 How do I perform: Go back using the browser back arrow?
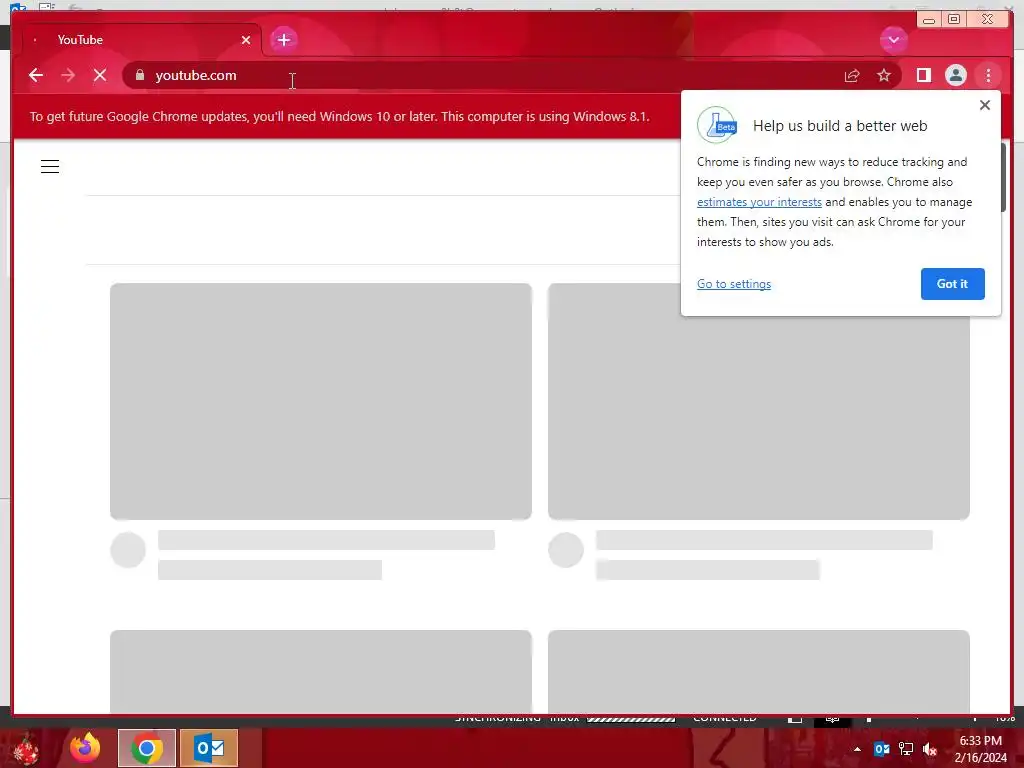36,75
